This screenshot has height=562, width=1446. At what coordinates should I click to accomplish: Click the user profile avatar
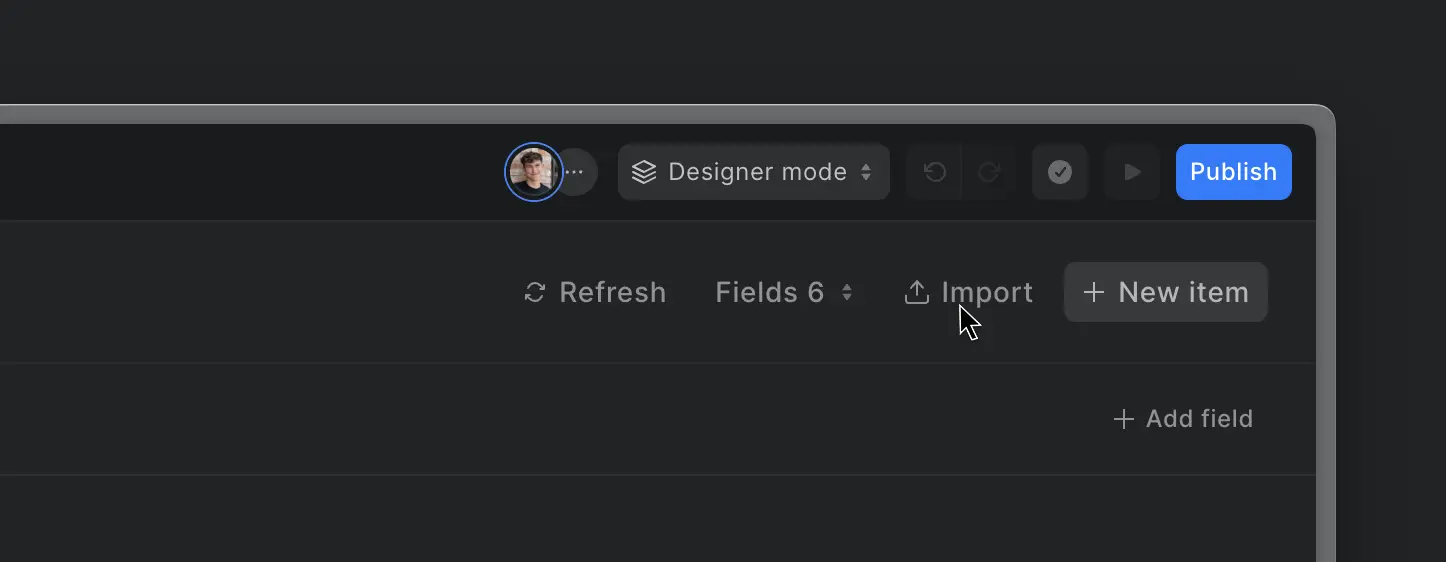tap(533, 172)
